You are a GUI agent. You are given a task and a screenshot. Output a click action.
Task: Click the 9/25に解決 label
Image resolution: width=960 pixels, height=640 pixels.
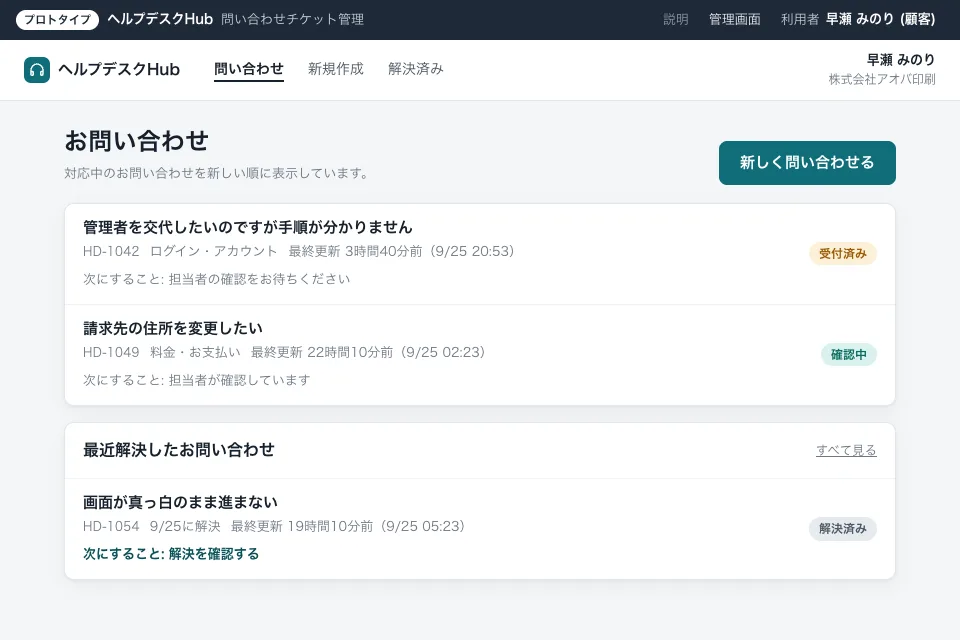pos(185,526)
